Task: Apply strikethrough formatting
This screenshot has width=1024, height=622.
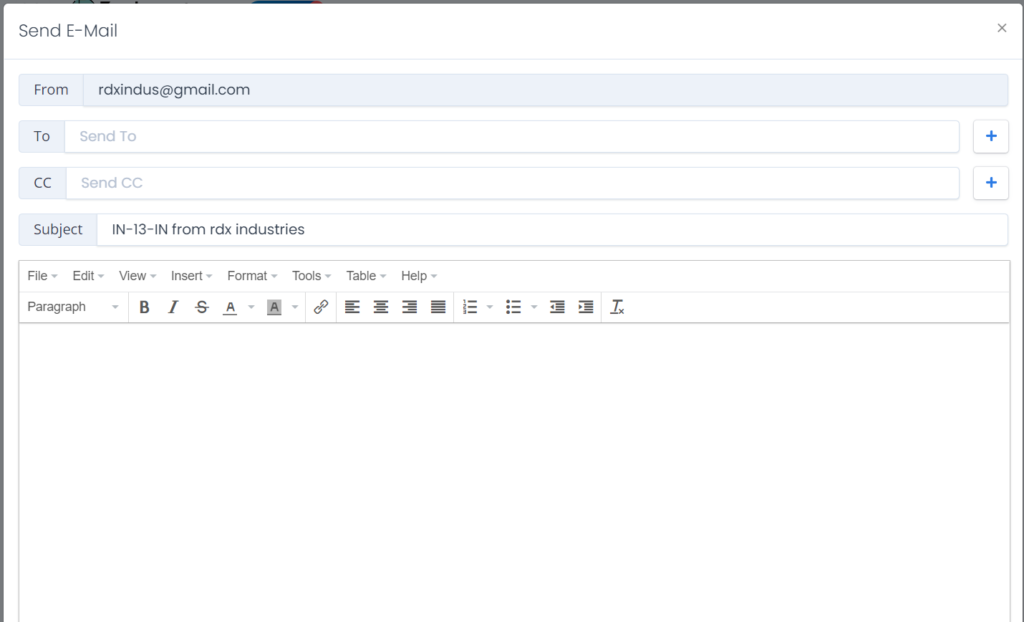Action: tap(202, 307)
